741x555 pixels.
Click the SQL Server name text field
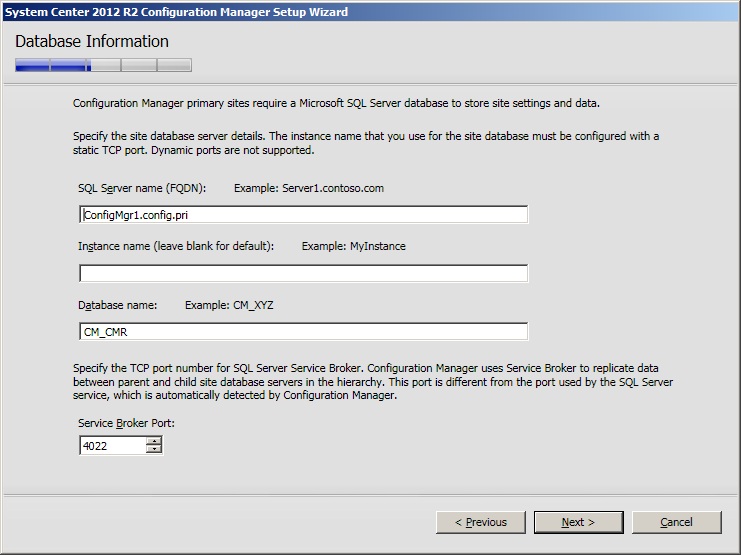pos(303,215)
